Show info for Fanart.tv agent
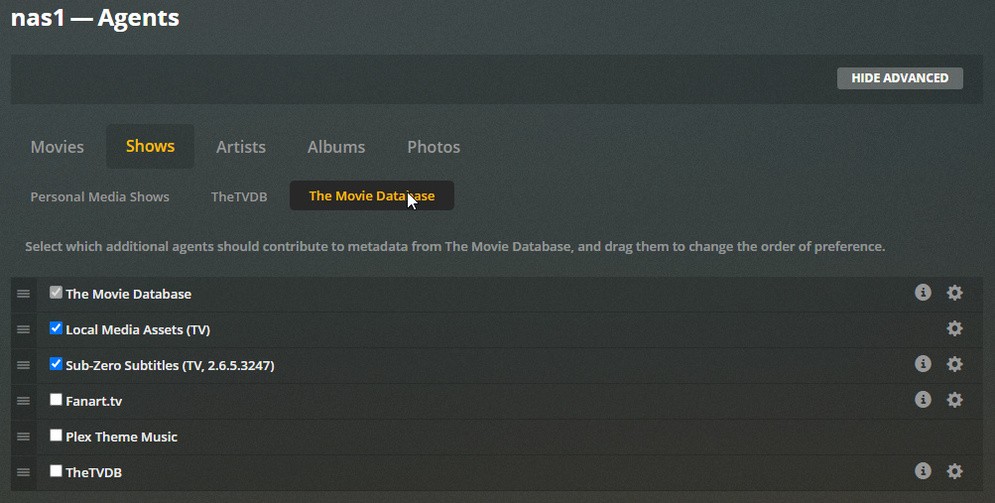This screenshot has height=503, width=995. (x=923, y=400)
